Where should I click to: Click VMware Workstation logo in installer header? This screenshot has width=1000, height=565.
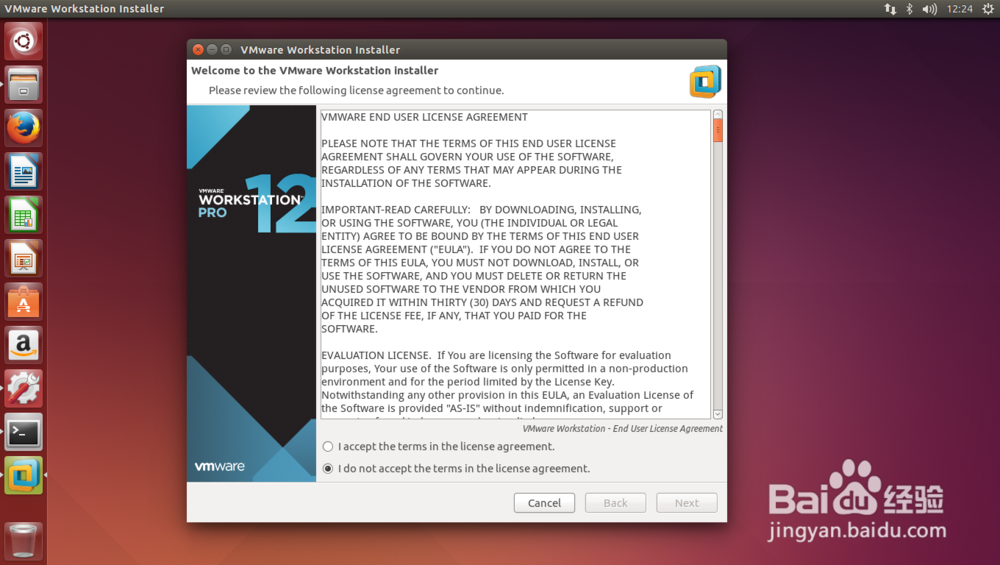click(705, 82)
